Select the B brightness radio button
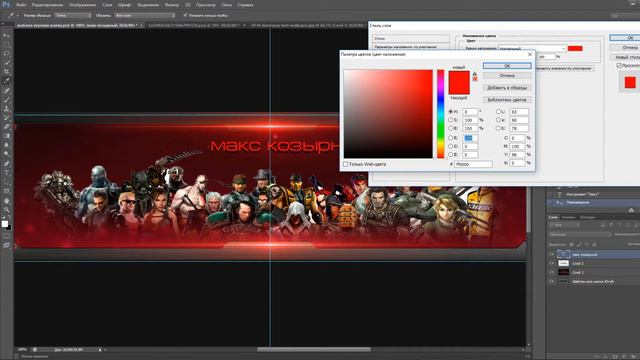 (451, 128)
